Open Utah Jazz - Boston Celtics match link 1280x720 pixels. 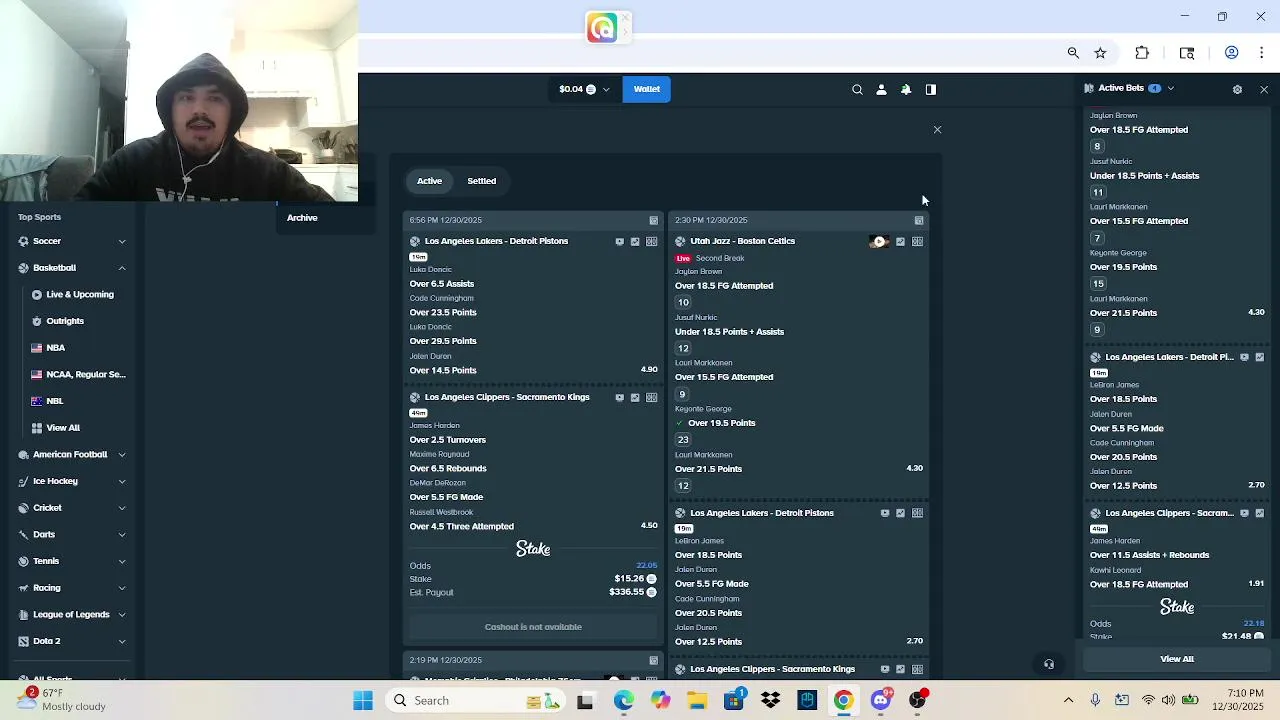[x=743, y=241]
